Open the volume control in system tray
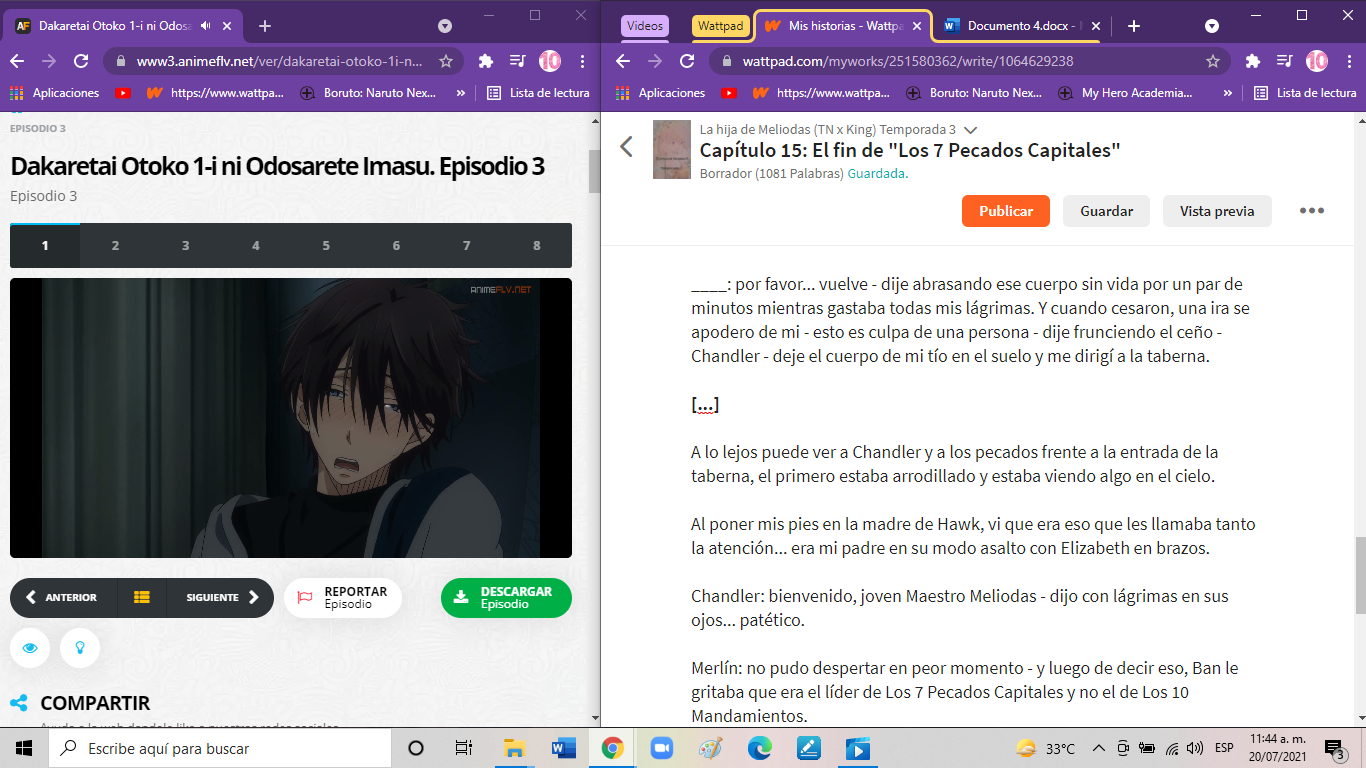 [1194, 748]
